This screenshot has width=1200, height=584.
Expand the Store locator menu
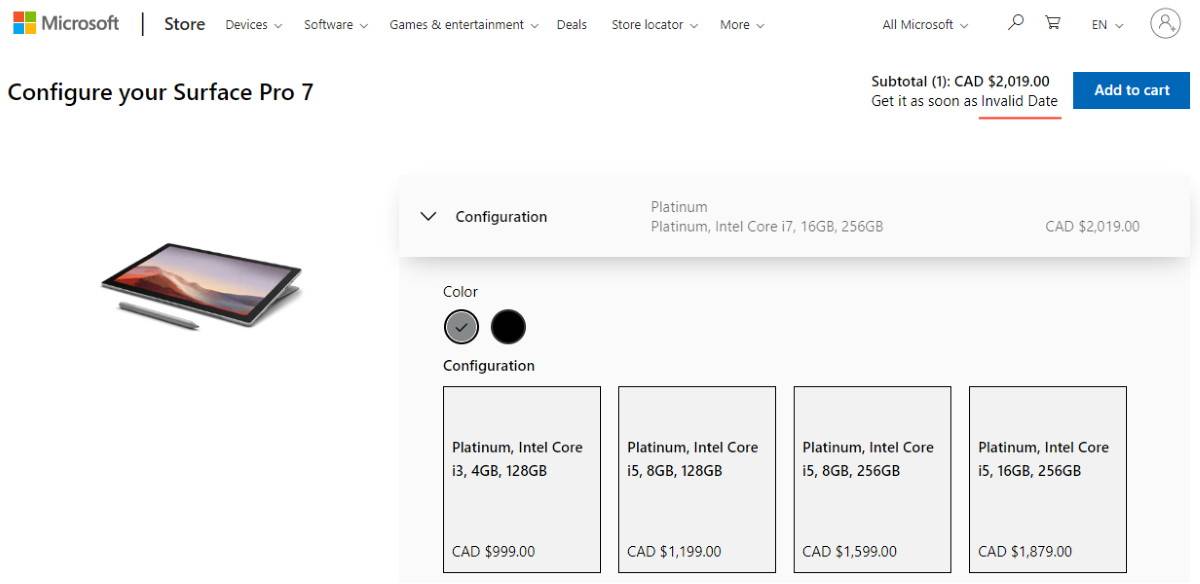(x=655, y=25)
